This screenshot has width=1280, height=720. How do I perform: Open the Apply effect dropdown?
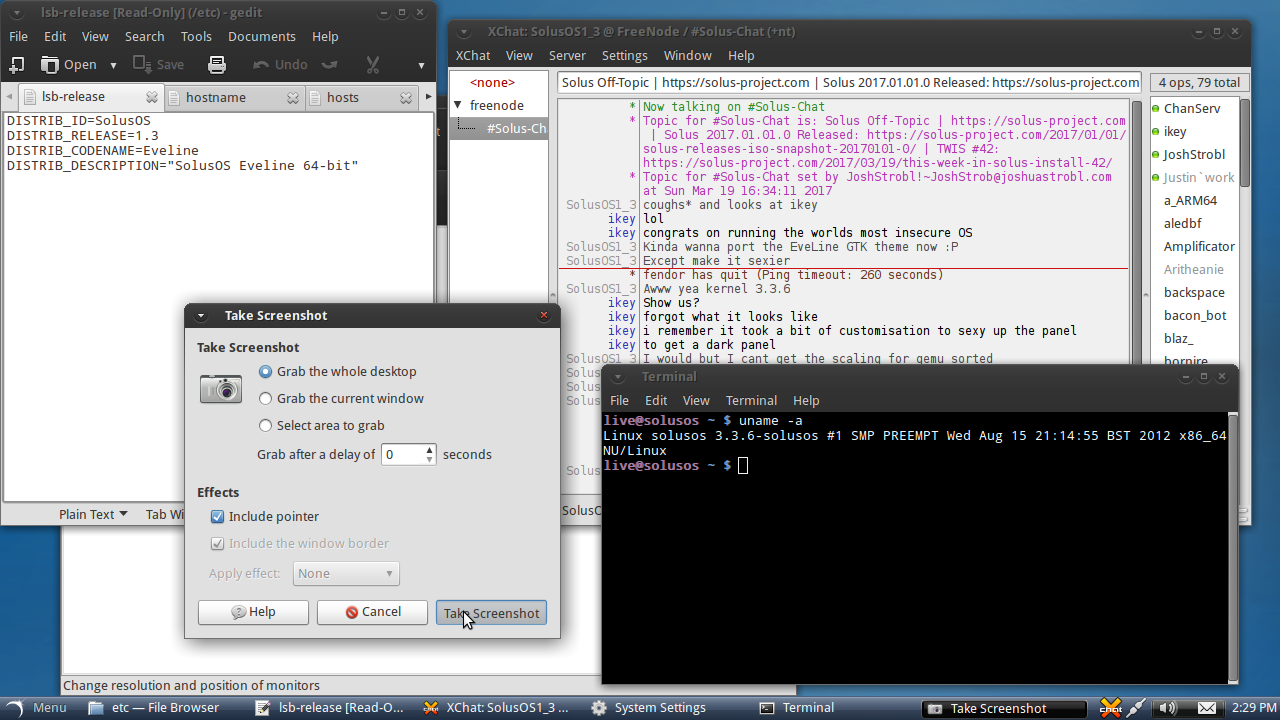(x=346, y=573)
